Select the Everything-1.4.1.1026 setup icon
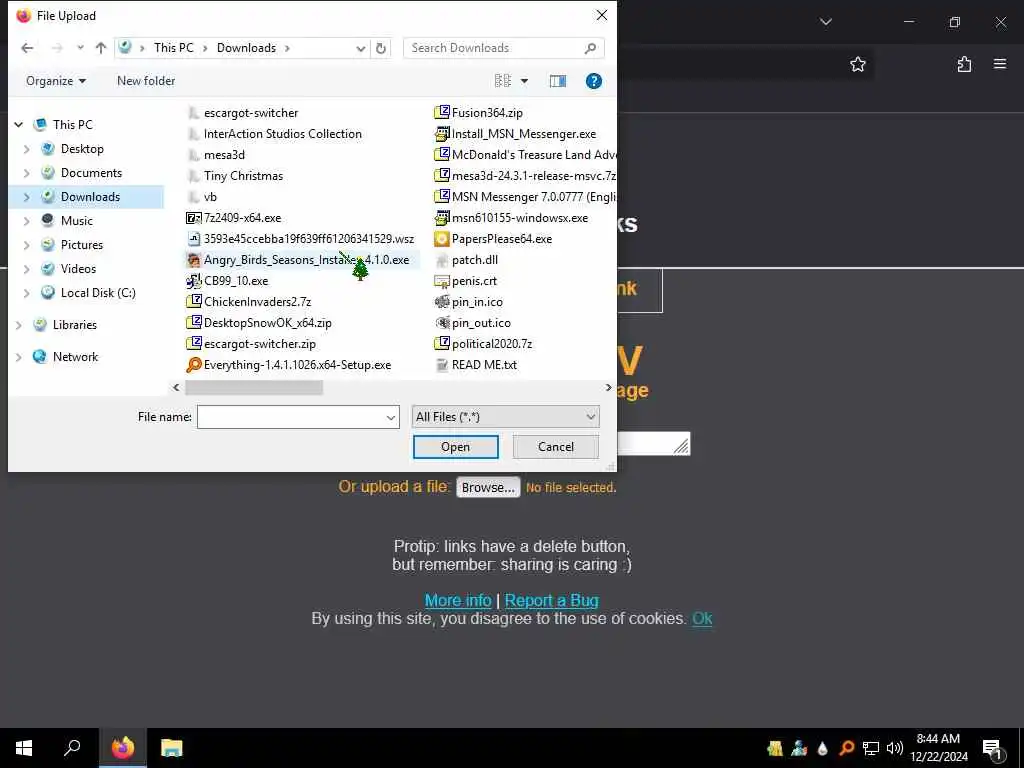The height and width of the screenshot is (768, 1024). point(194,365)
